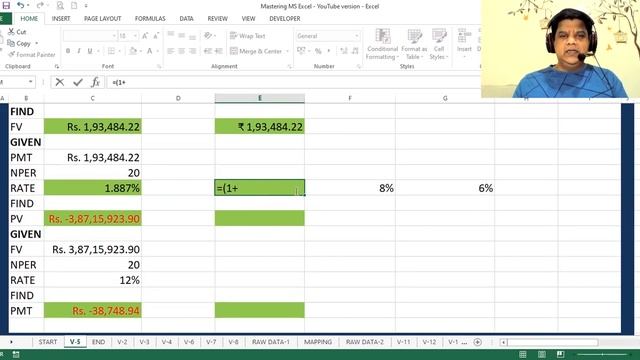The height and width of the screenshot is (360, 640).
Task: Cancel the formula entry with the X icon
Action: [x=60, y=82]
